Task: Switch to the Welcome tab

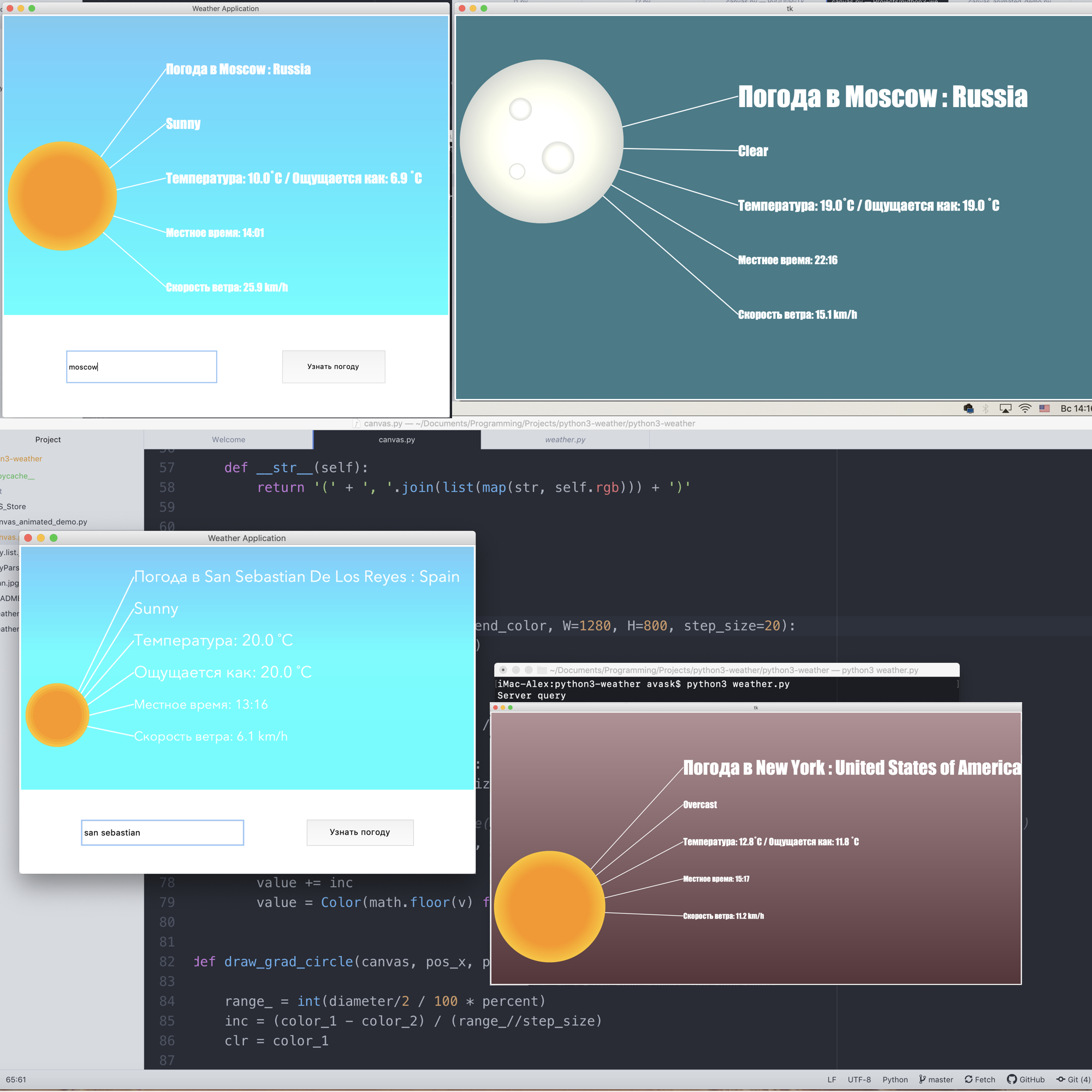Action: [x=228, y=439]
